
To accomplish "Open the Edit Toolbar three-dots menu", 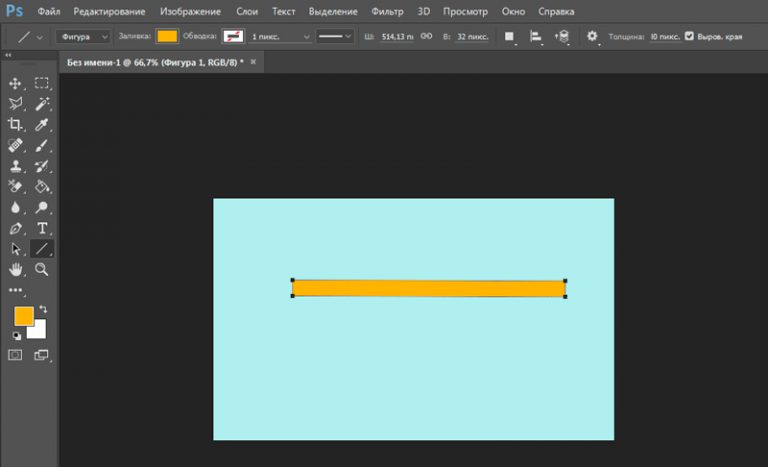I will pos(16,290).
